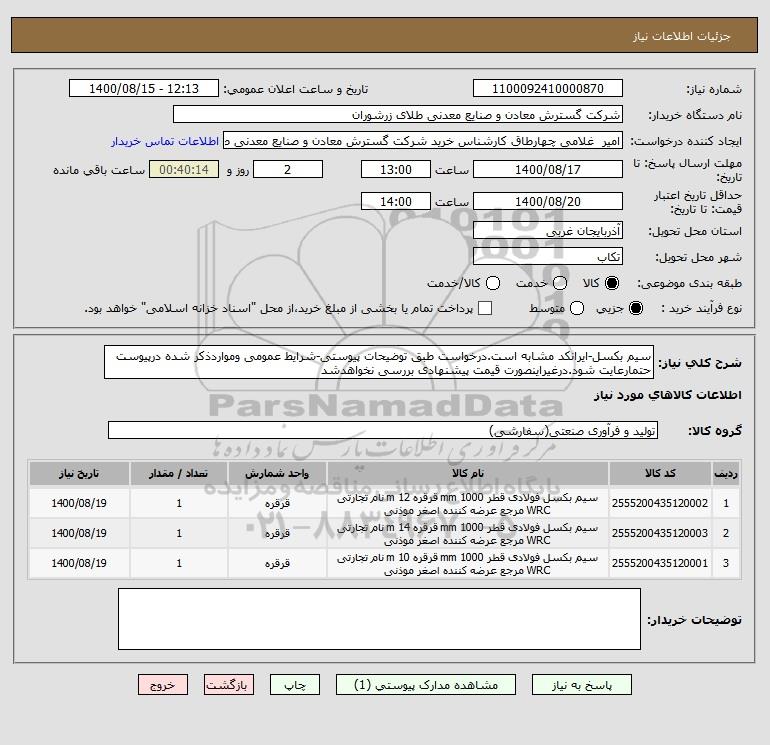770x745 pixels.
Task: Click column header نام کالا
Action: [468, 473]
